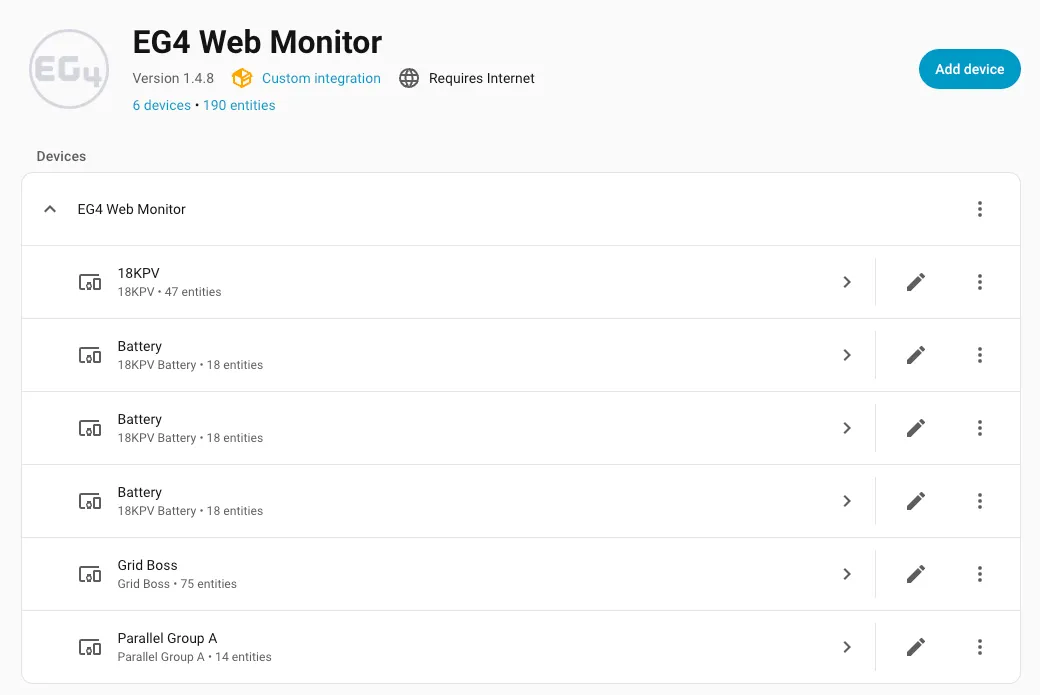Open the Parallel Group A chevron
This screenshot has width=1040, height=695.
[x=847, y=647]
